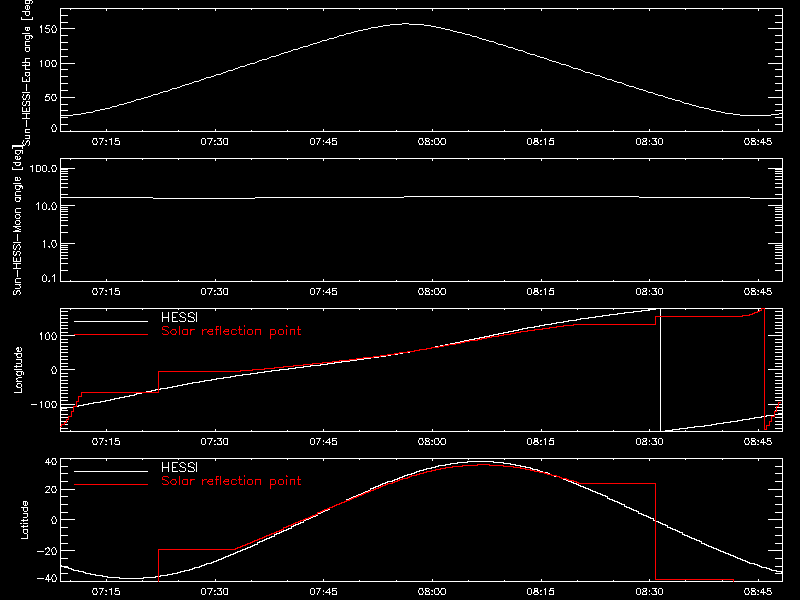Image resolution: width=800 pixels, height=600 pixels.
Task: Click 08:15 tick under Sun-HESSI-Earth plot
Action: (540, 142)
